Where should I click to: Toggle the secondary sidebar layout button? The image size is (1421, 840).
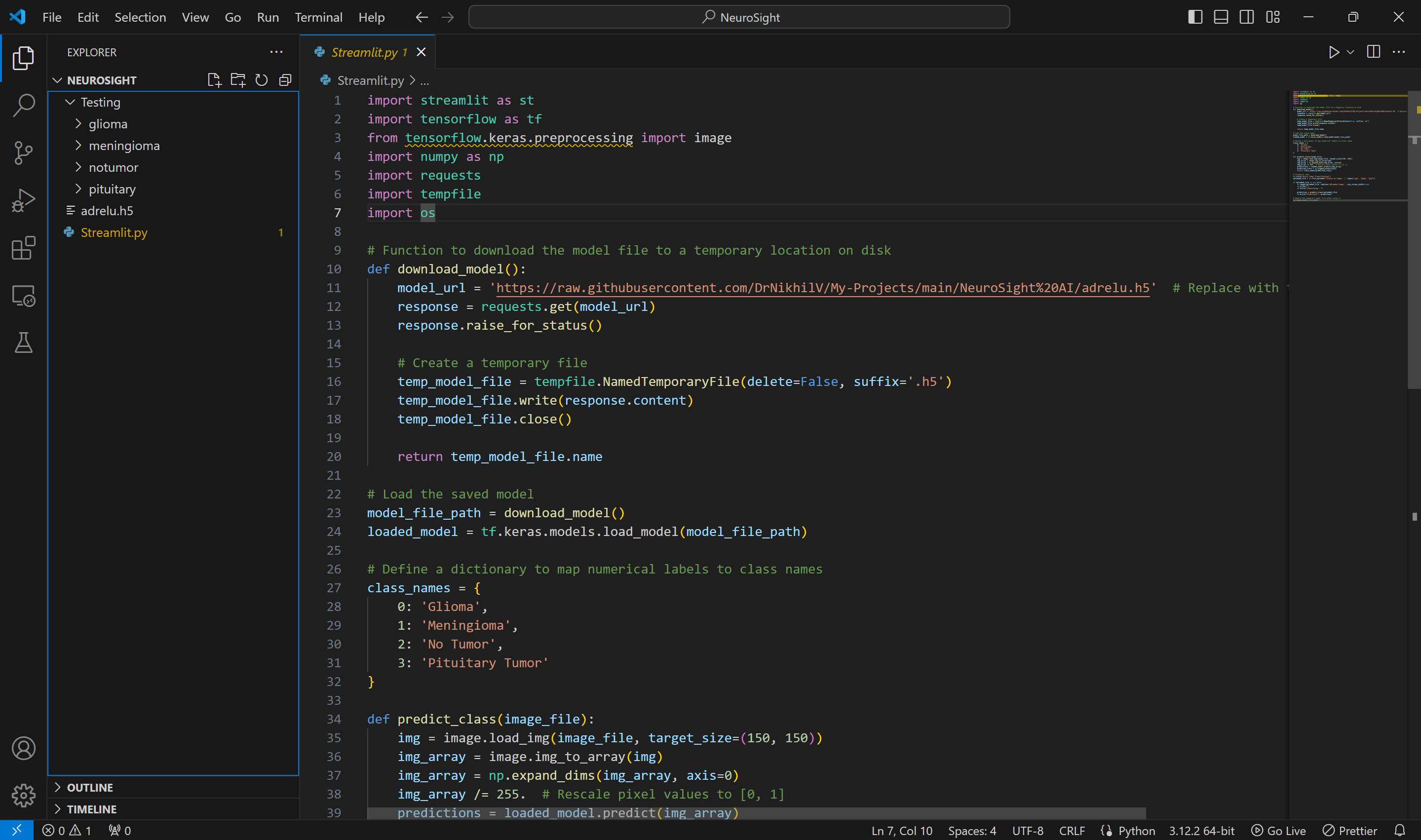1246,17
